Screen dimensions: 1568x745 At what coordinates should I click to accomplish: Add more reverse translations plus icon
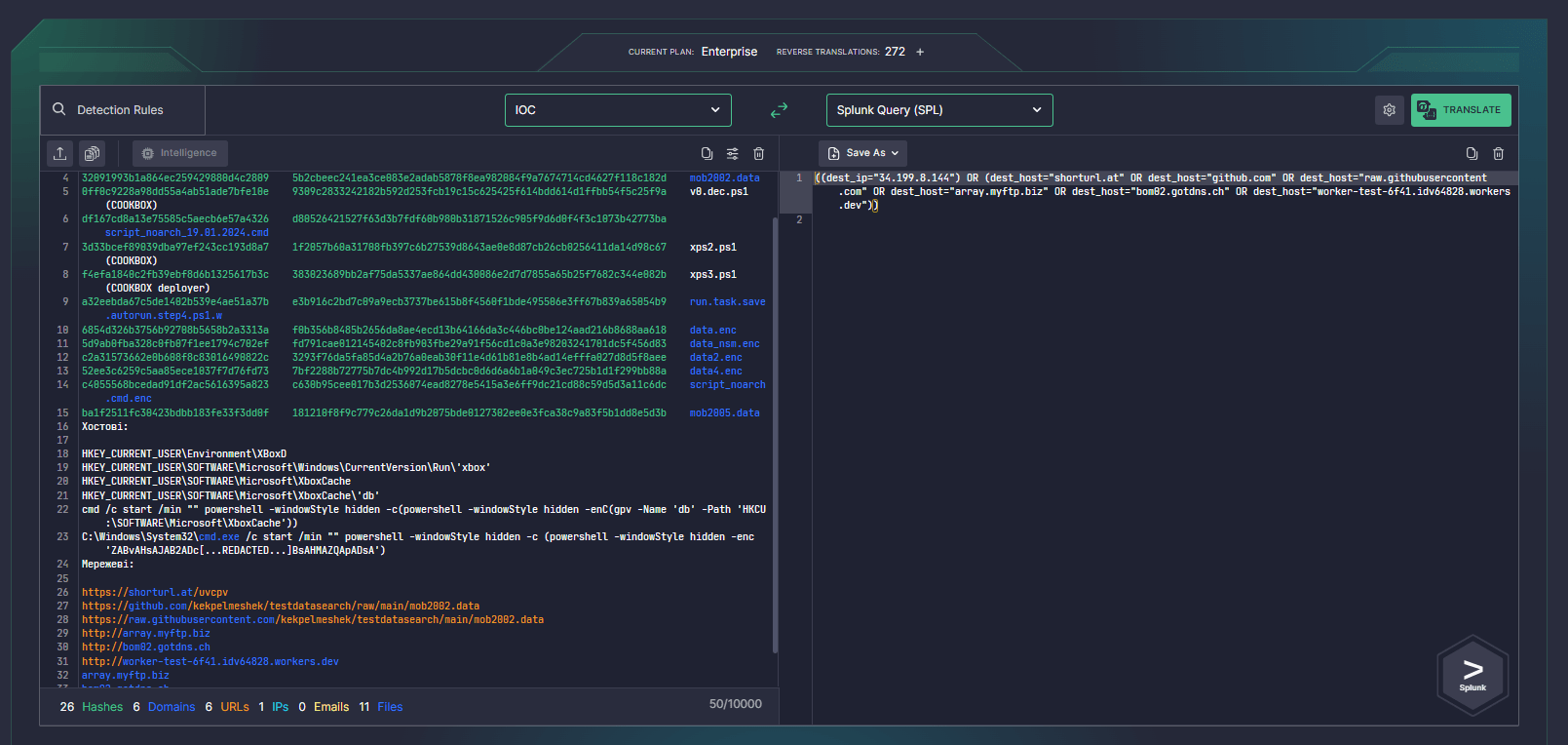(x=920, y=52)
